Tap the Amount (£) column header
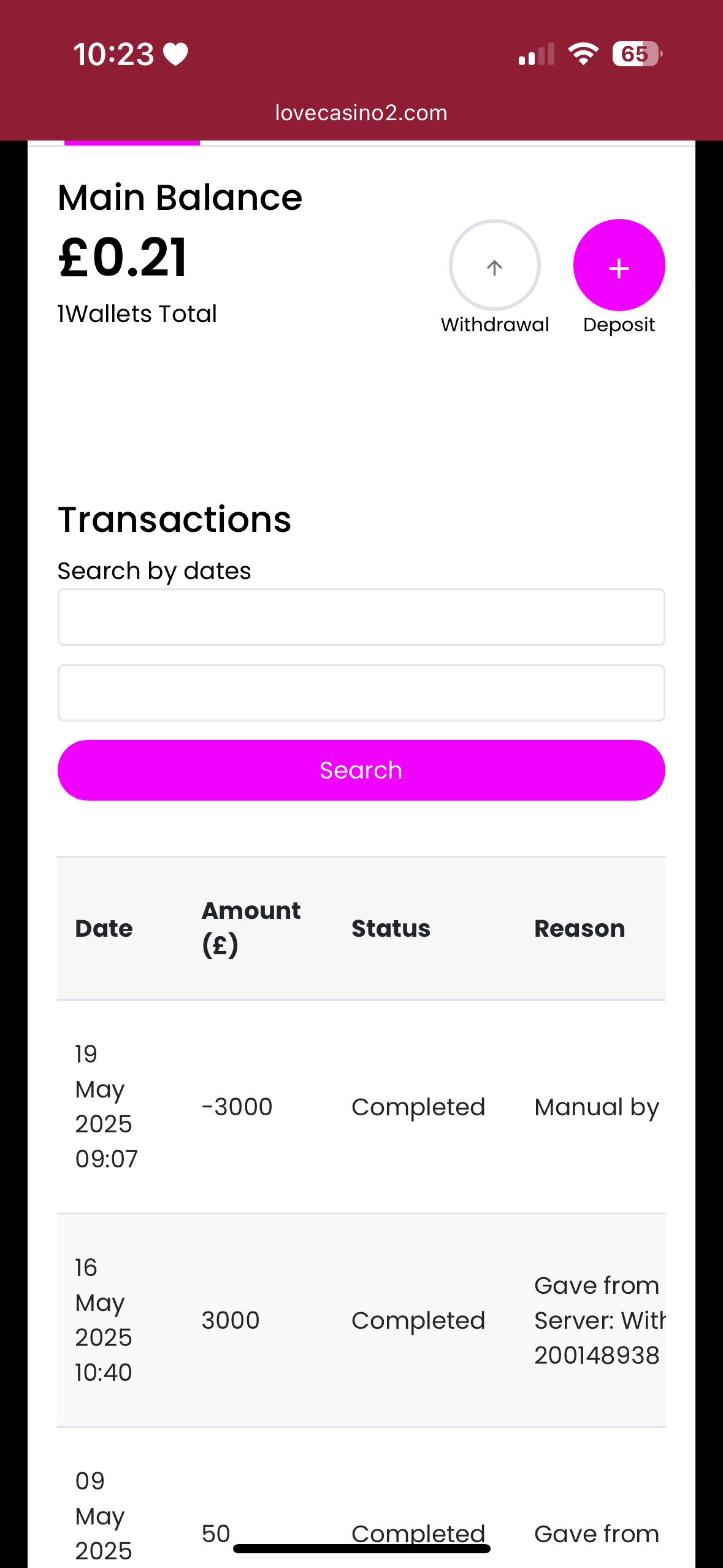The width and height of the screenshot is (723, 1568). (x=251, y=928)
